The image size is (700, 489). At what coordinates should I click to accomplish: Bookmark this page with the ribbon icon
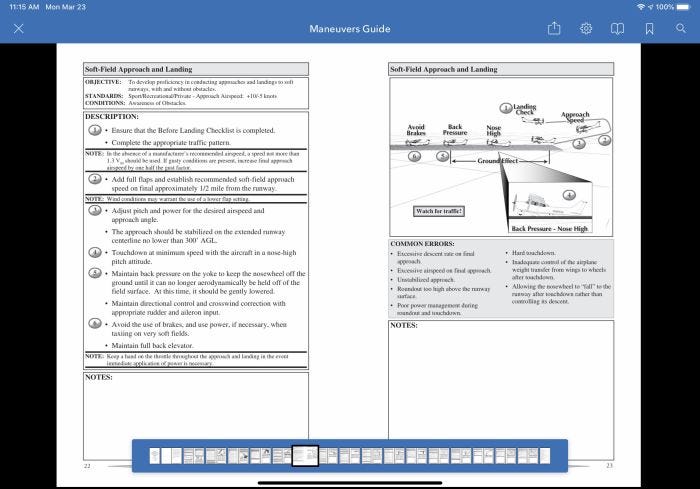click(649, 29)
